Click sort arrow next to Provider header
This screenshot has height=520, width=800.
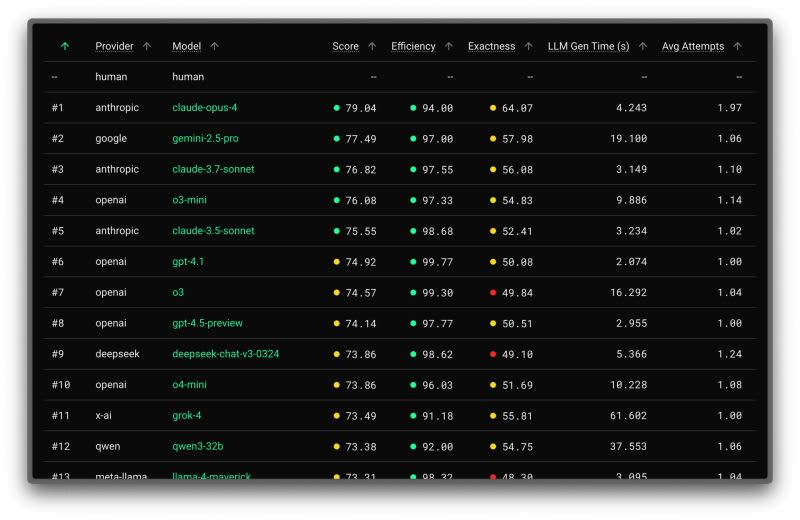[x=147, y=46]
